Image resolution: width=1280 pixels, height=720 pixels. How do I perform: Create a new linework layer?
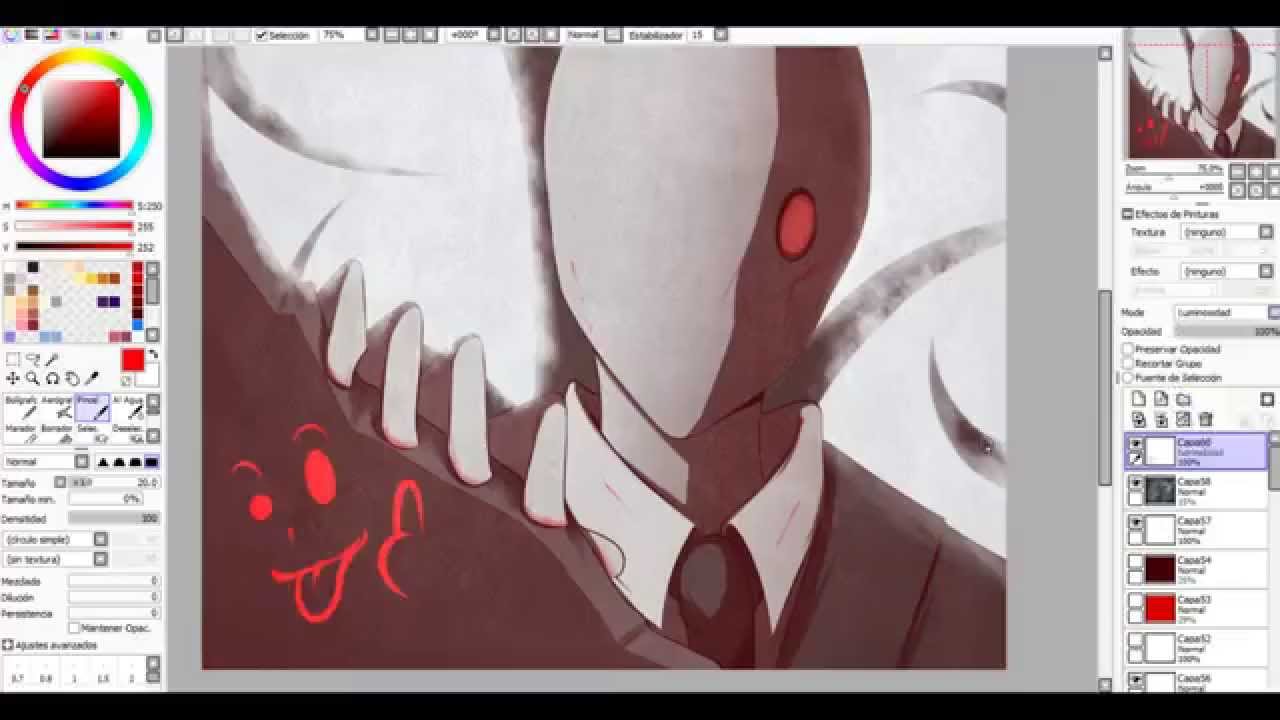[1160, 400]
